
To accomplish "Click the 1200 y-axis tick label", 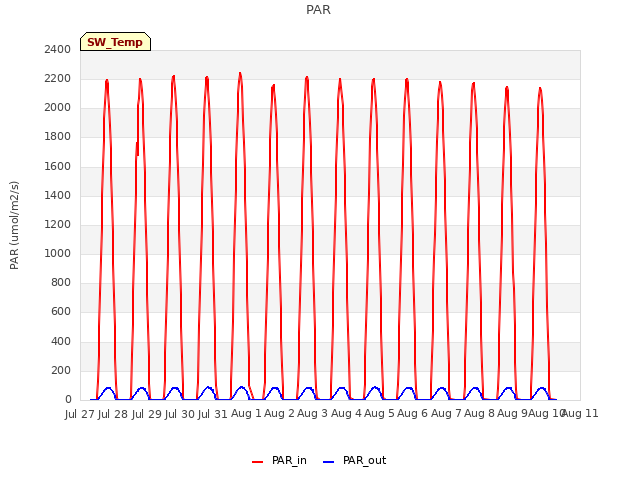I will pos(58,224).
